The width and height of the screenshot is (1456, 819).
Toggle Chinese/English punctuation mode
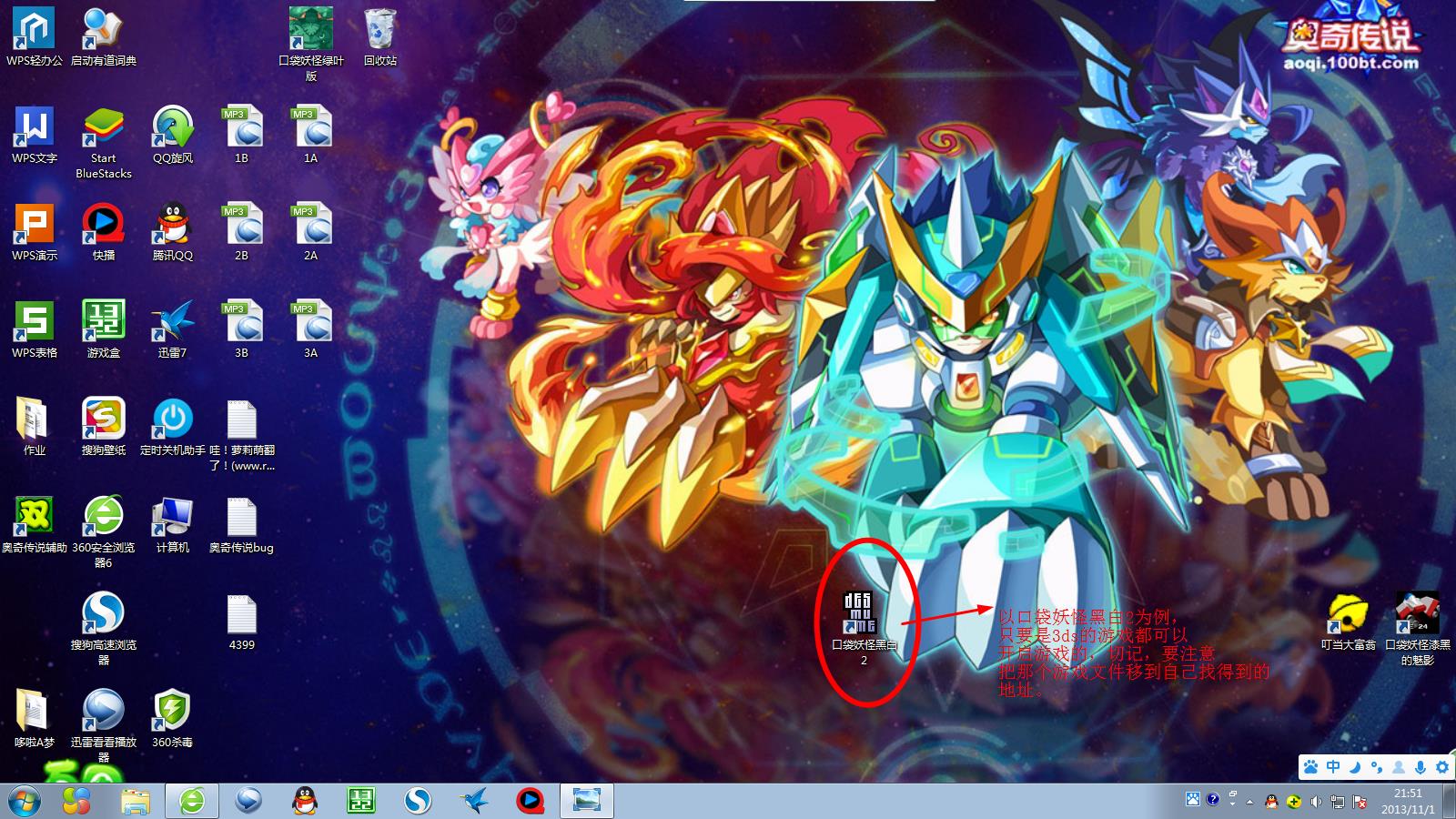click(x=1377, y=767)
